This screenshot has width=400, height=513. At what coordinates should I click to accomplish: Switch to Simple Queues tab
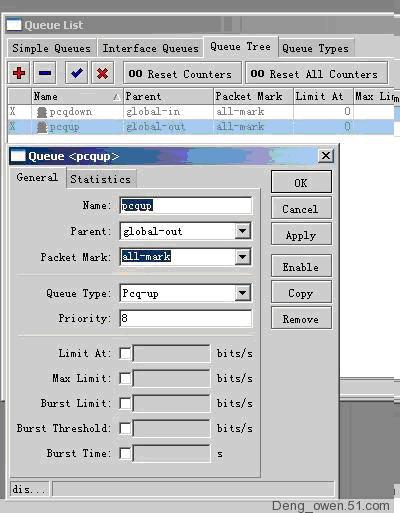[52, 48]
